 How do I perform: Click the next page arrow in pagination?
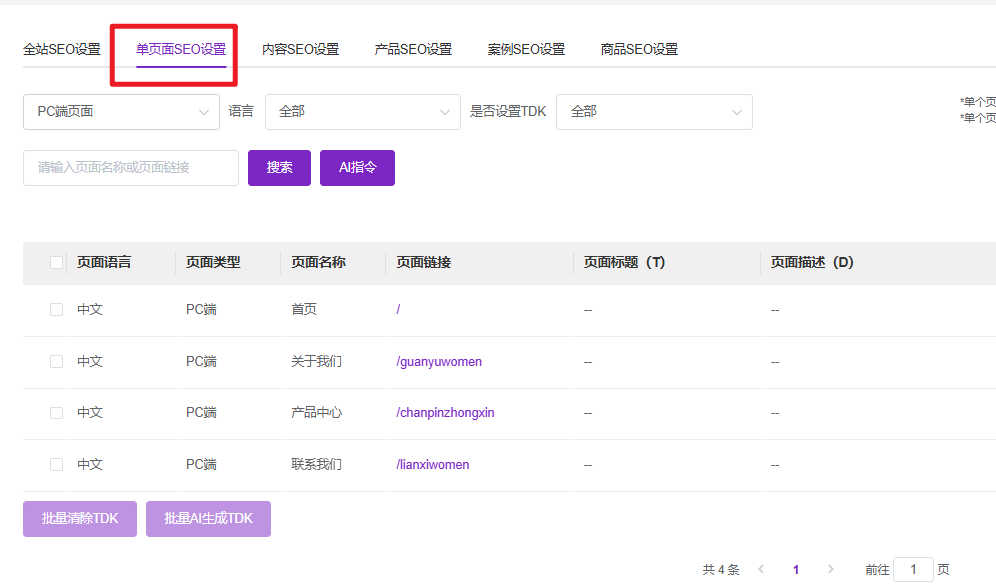[x=830, y=570]
